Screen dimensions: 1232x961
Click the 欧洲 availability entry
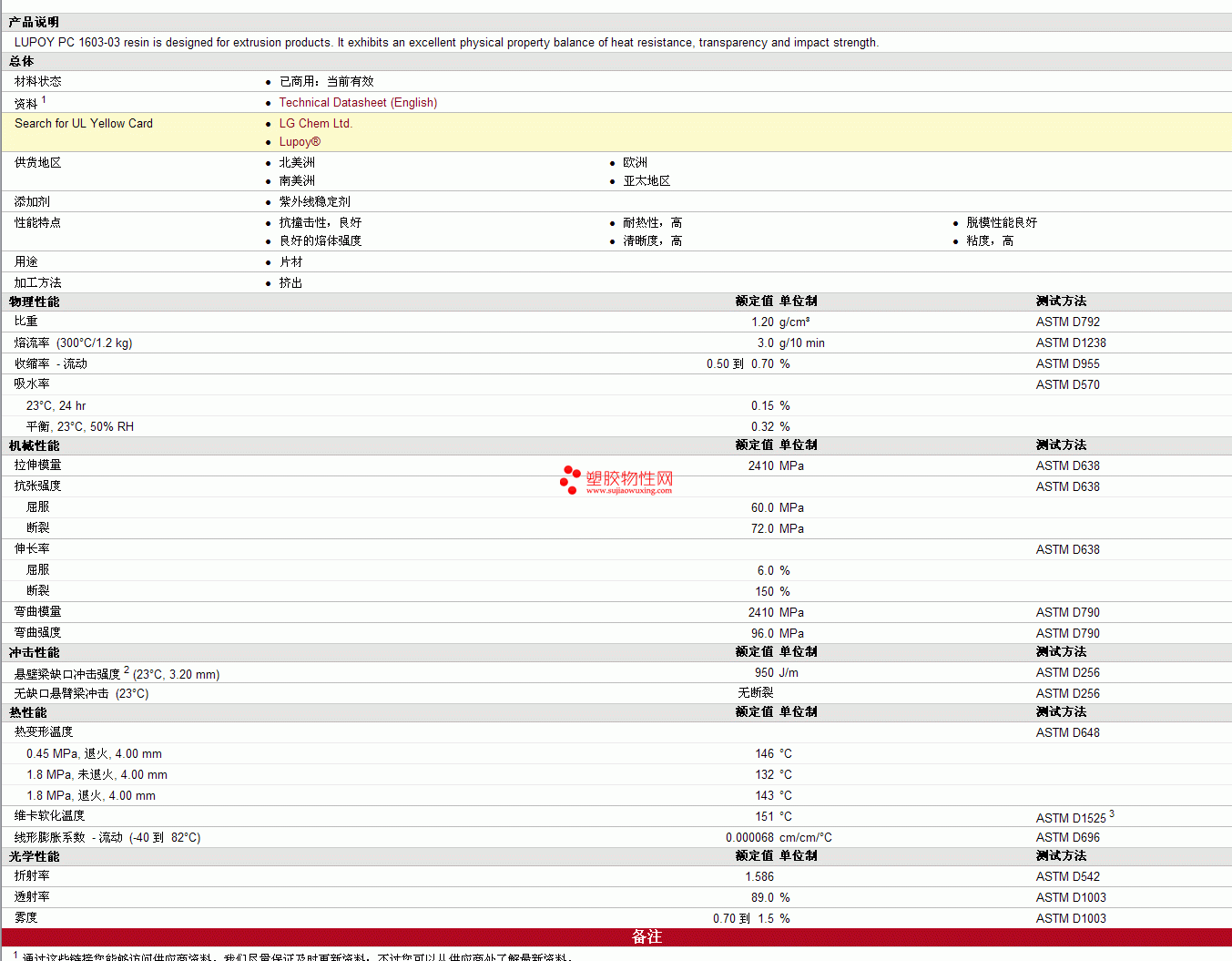click(x=635, y=163)
